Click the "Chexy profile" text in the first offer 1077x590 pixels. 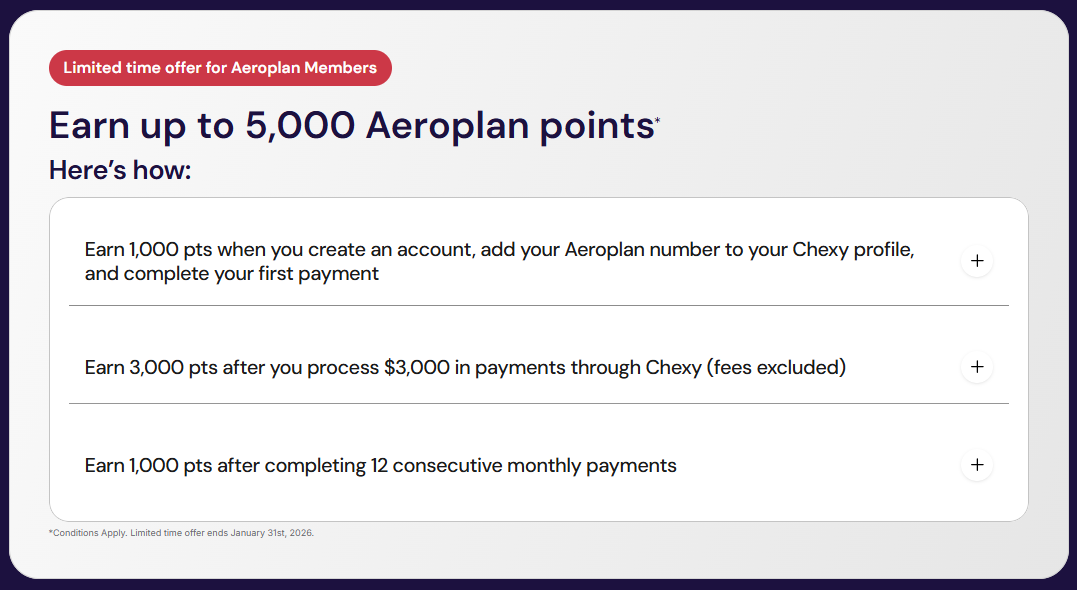pyautogui.click(x=853, y=249)
